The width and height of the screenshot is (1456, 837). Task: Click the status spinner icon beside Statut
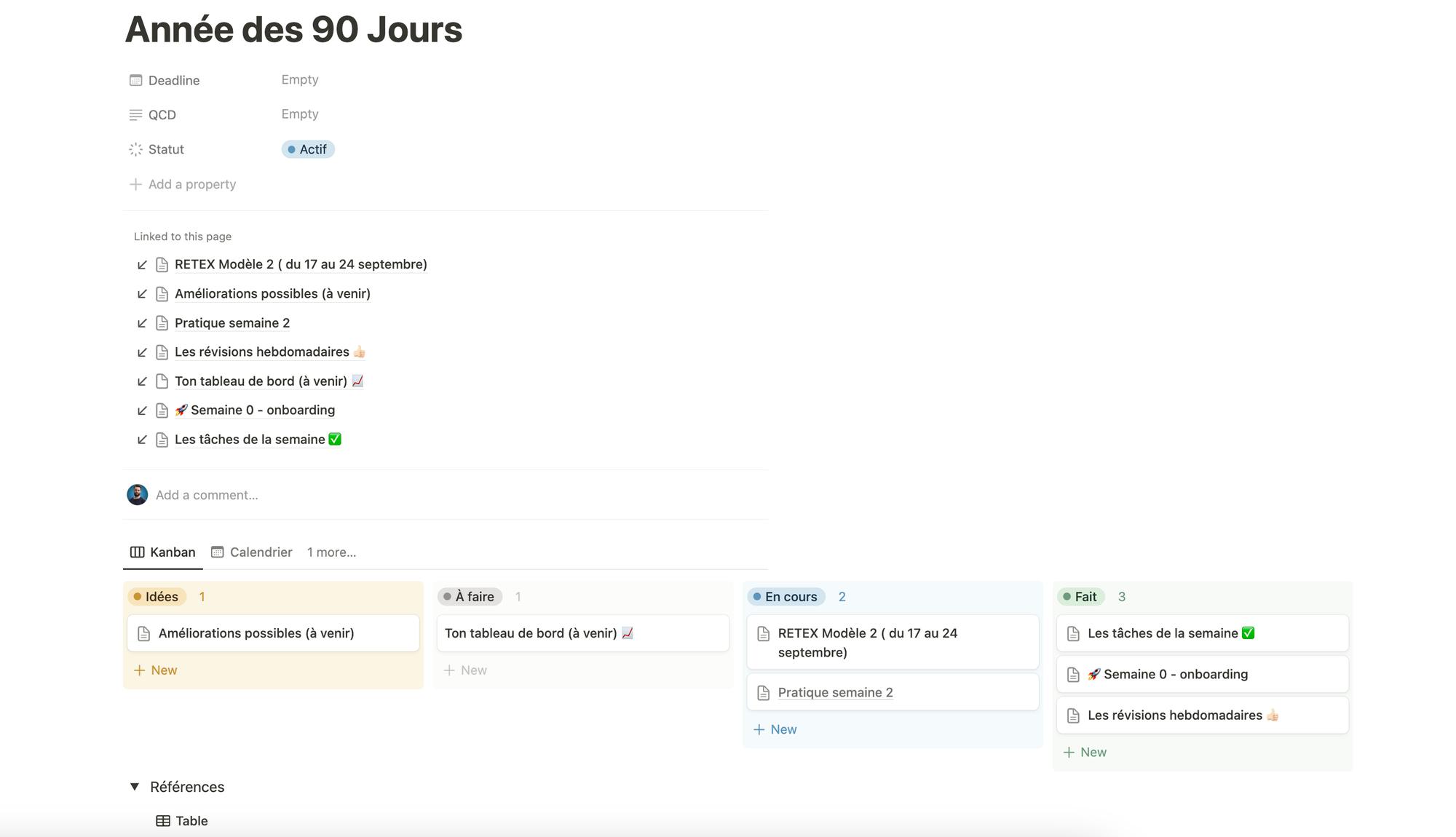pyautogui.click(x=136, y=149)
